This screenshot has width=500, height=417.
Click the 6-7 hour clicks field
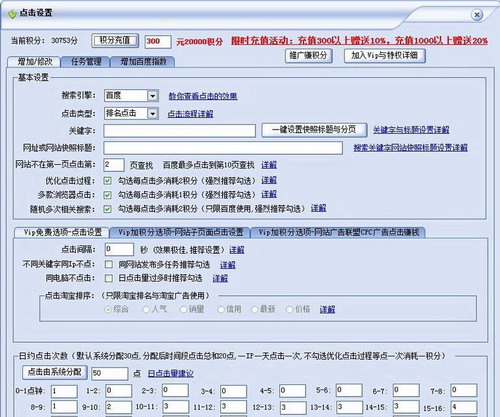[406, 390]
